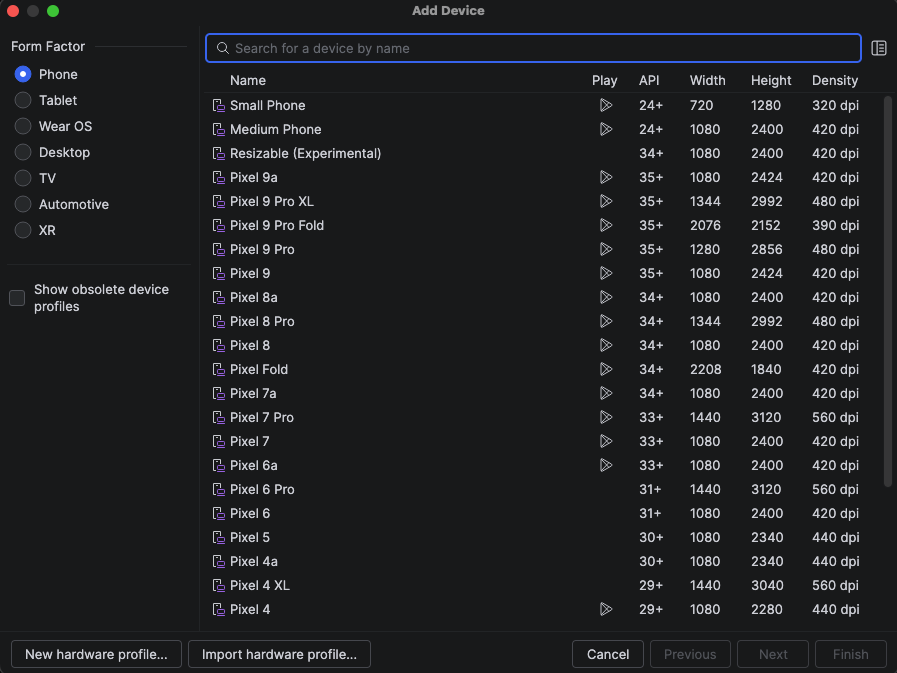Select the Pixel 8 Pro device name

pyautogui.click(x=262, y=322)
